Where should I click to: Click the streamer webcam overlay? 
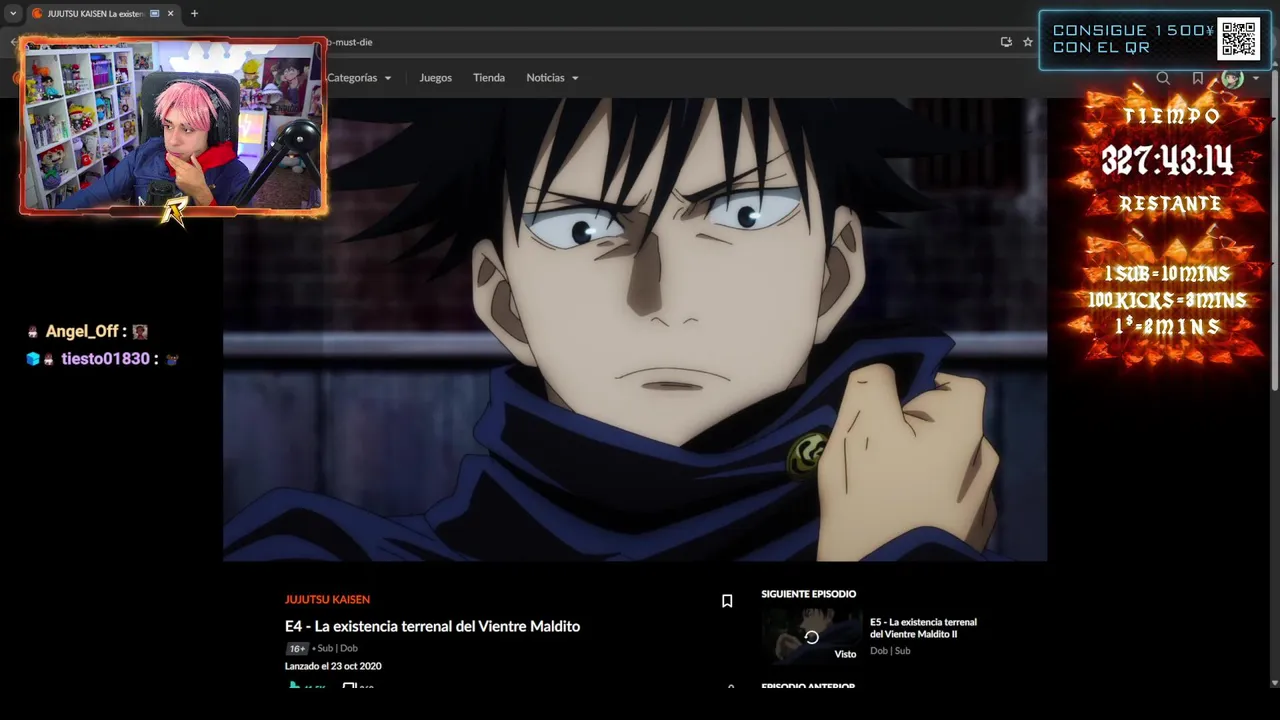click(x=173, y=126)
